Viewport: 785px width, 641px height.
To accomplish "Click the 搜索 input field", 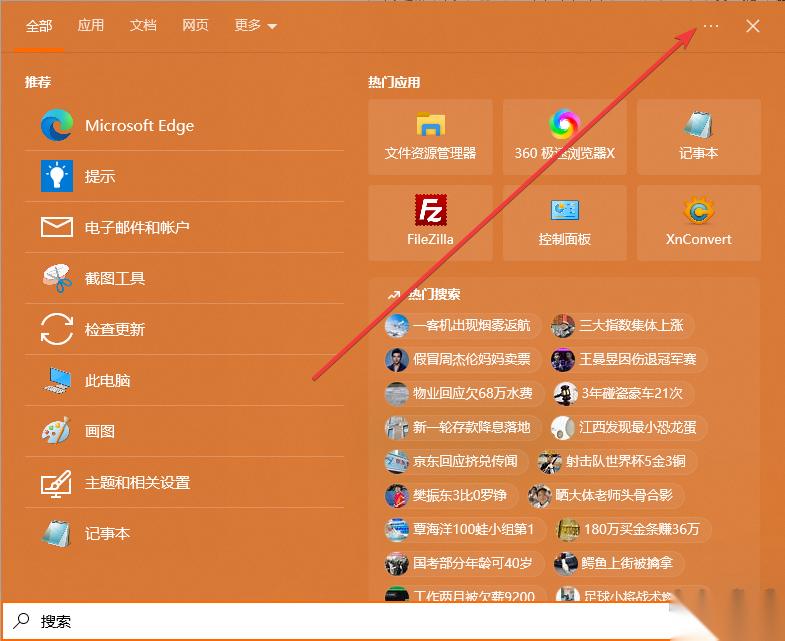I will click(x=335, y=621).
